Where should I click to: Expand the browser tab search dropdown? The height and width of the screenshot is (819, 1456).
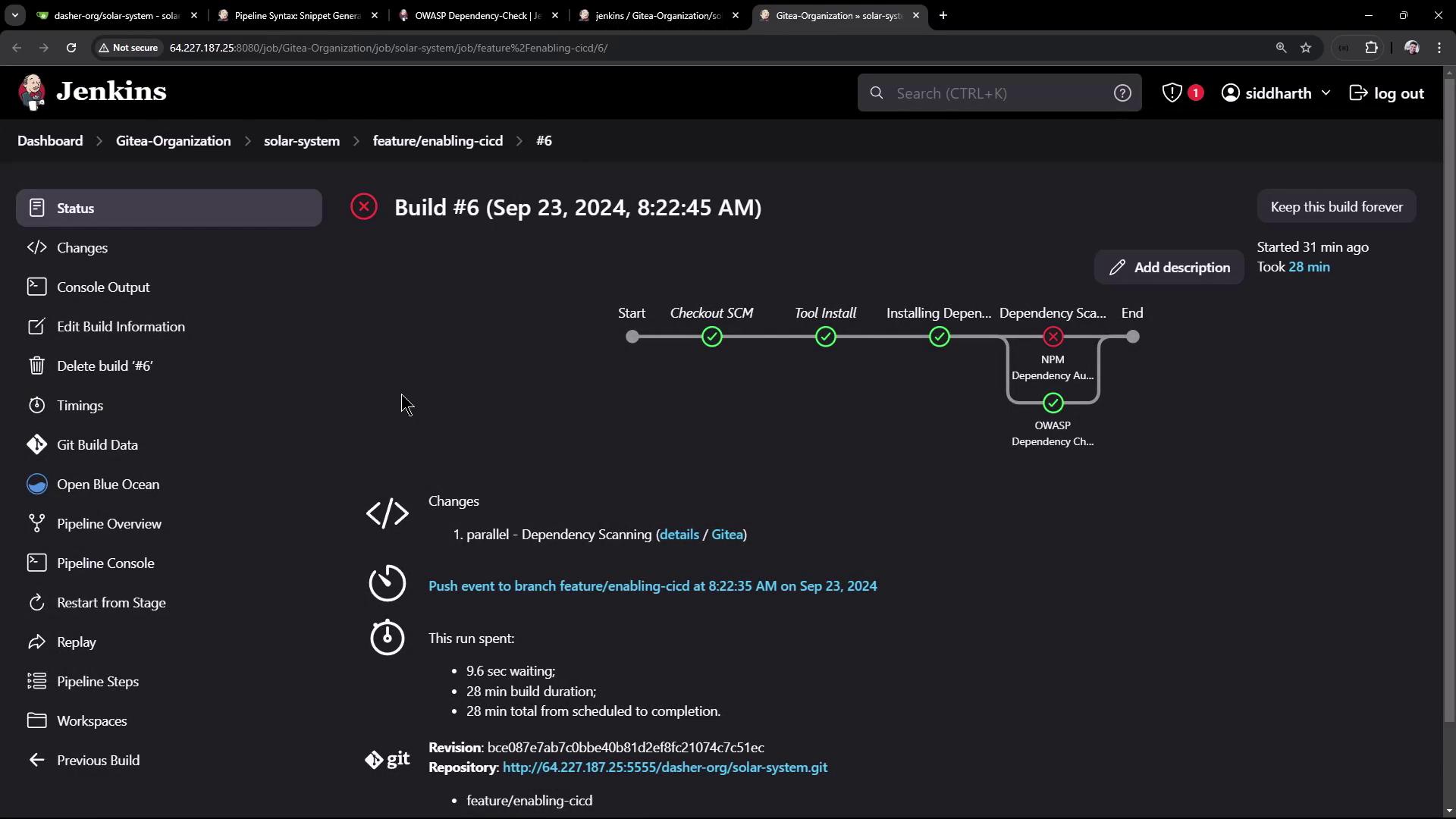pos(14,15)
